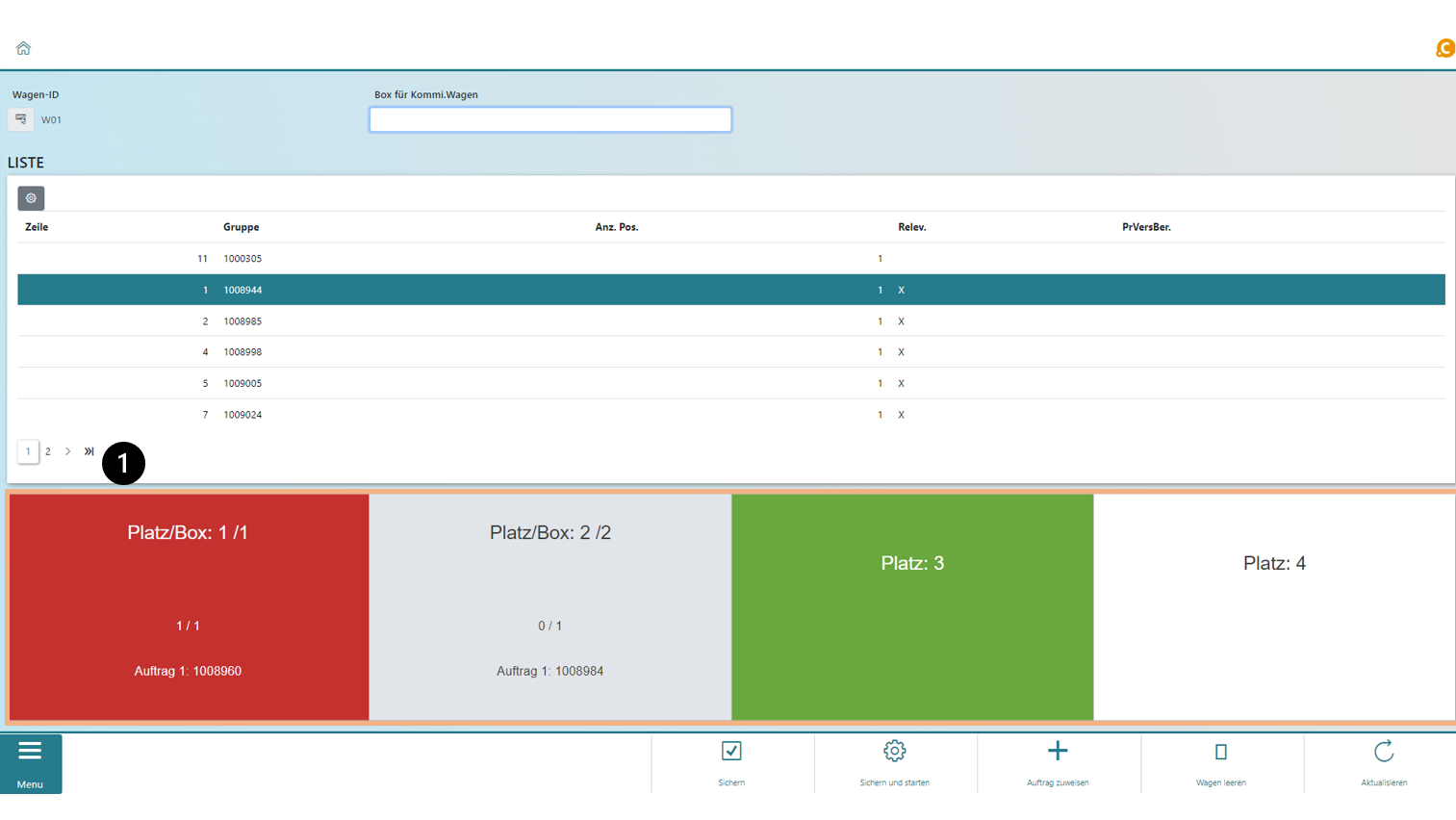Select the Wagen leeren icon
Viewport: 1456px width, 820px height.
pos(1220,752)
